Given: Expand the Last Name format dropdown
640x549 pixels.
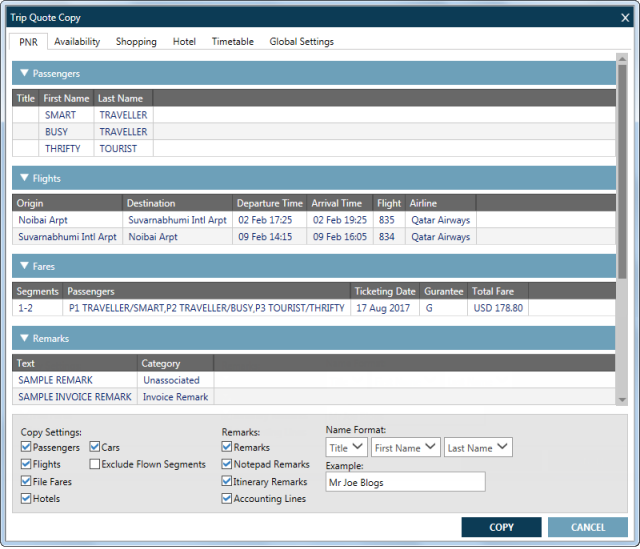Looking at the screenshot, I should (478, 448).
